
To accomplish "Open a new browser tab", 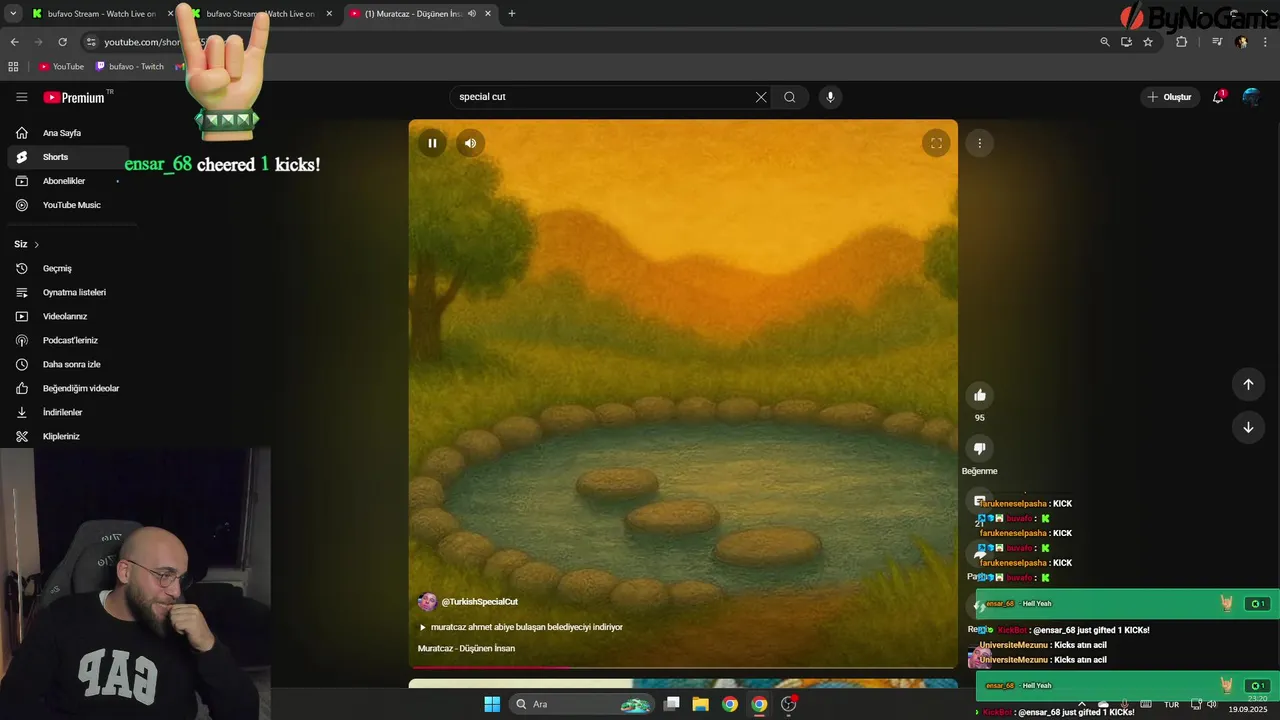I will pos(512,14).
